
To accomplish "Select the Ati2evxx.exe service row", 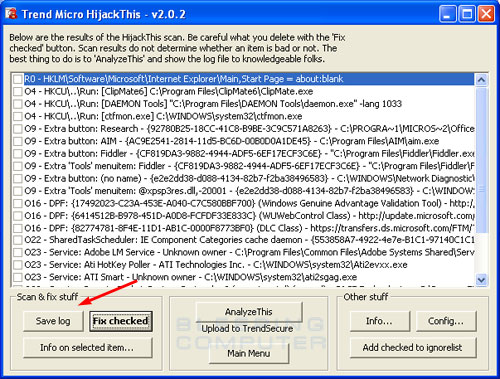I will pos(216,265).
